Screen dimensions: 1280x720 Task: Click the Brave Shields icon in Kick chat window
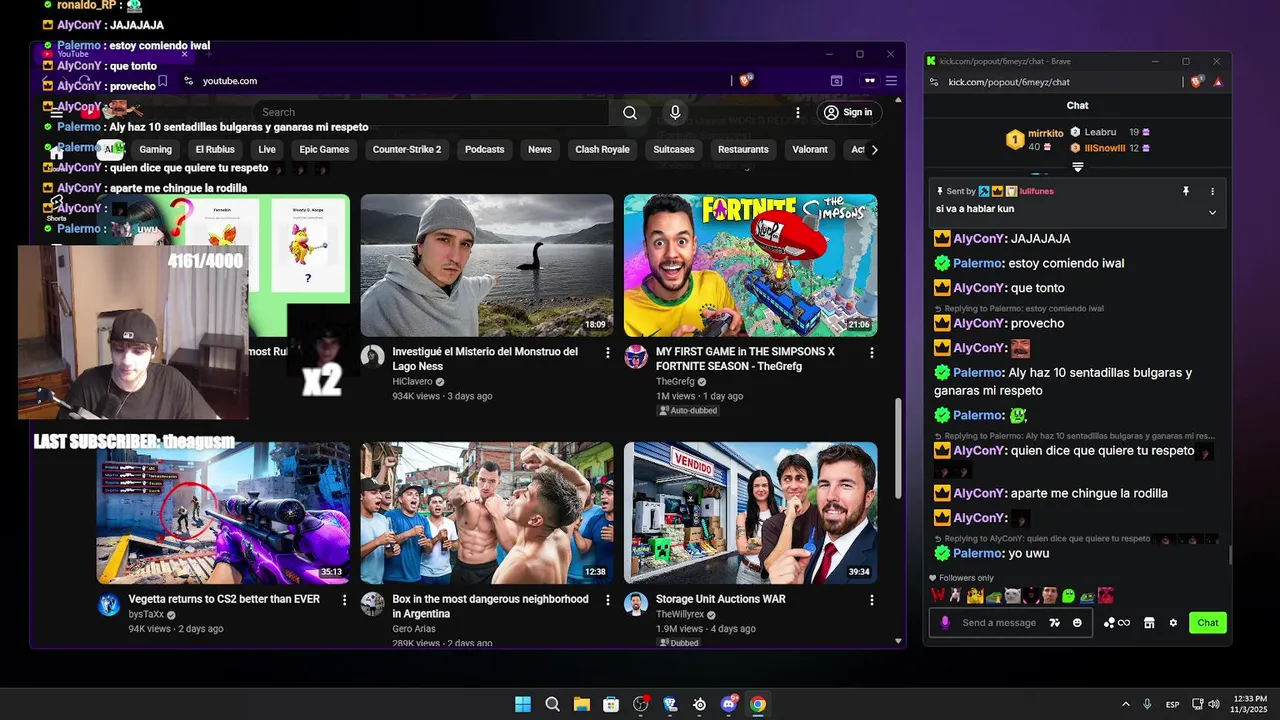tap(1198, 82)
